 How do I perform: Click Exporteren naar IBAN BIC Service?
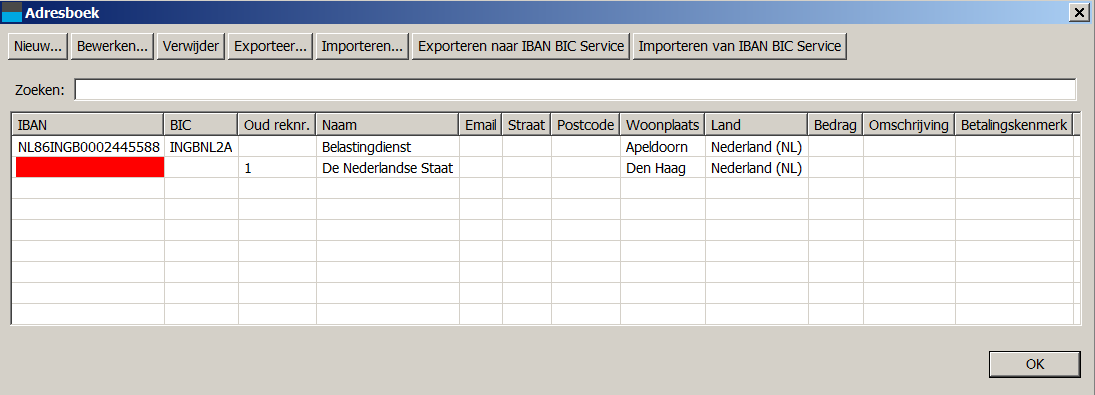tap(521, 47)
